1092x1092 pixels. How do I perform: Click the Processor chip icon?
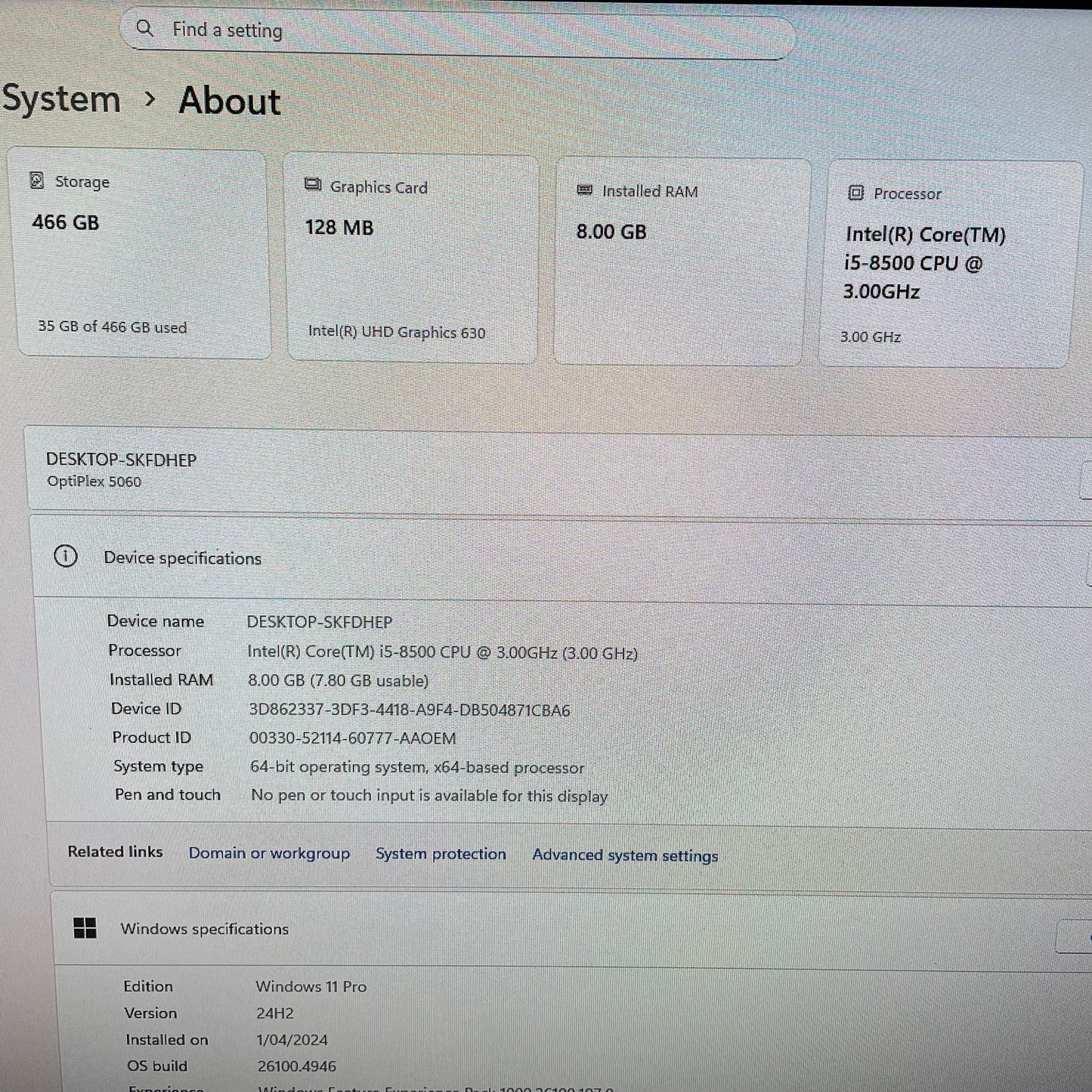(x=855, y=193)
